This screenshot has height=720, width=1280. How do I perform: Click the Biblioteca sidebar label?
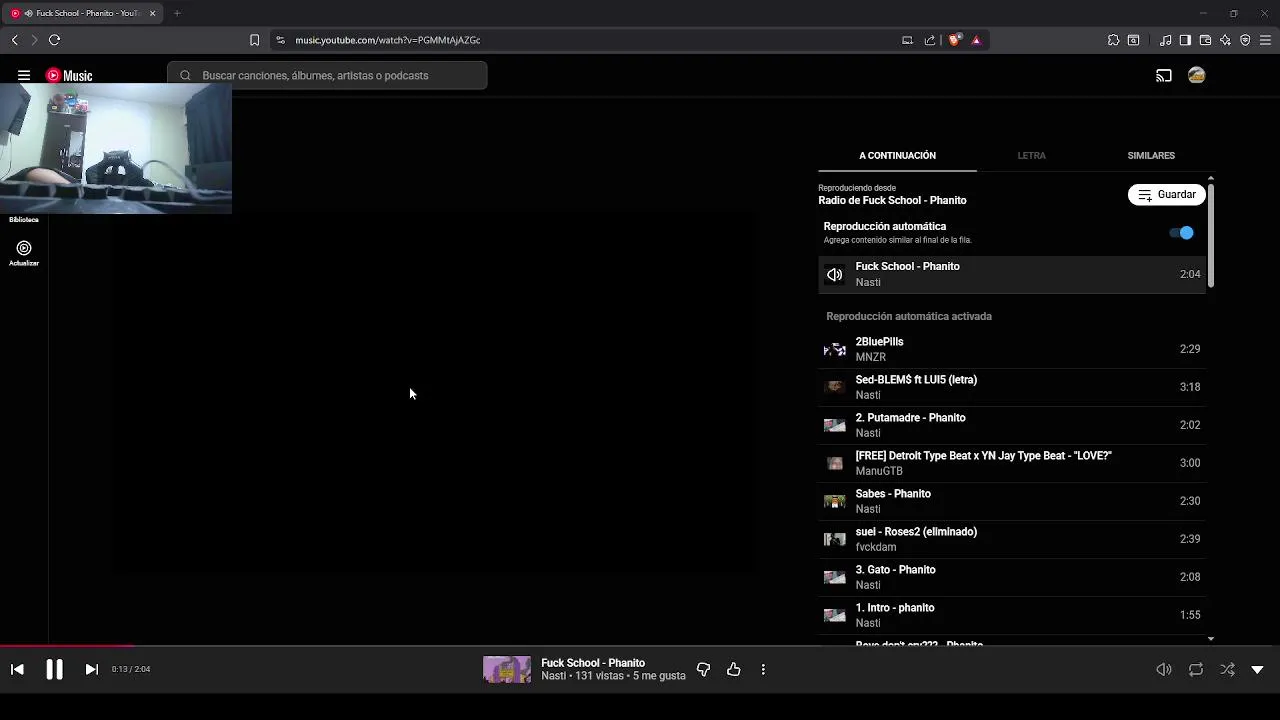point(24,220)
